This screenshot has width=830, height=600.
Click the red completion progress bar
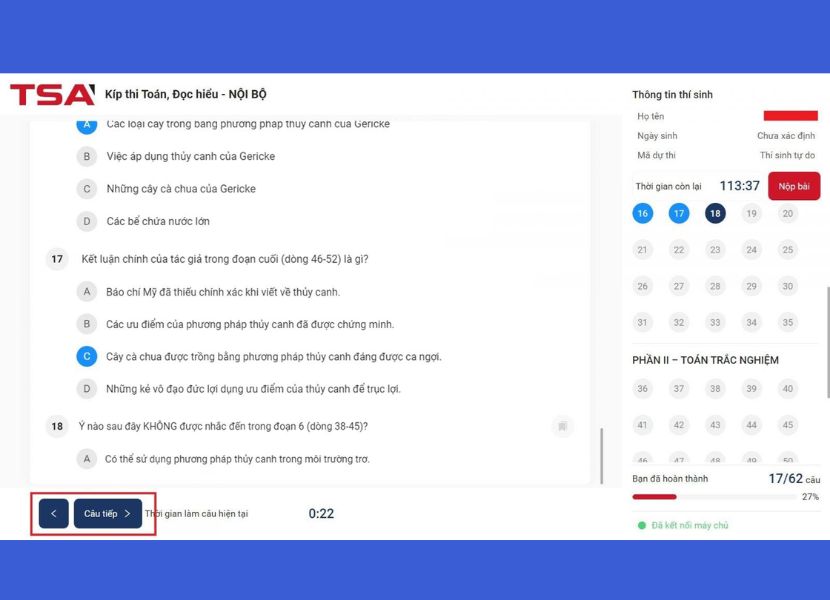[x=655, y=496]
